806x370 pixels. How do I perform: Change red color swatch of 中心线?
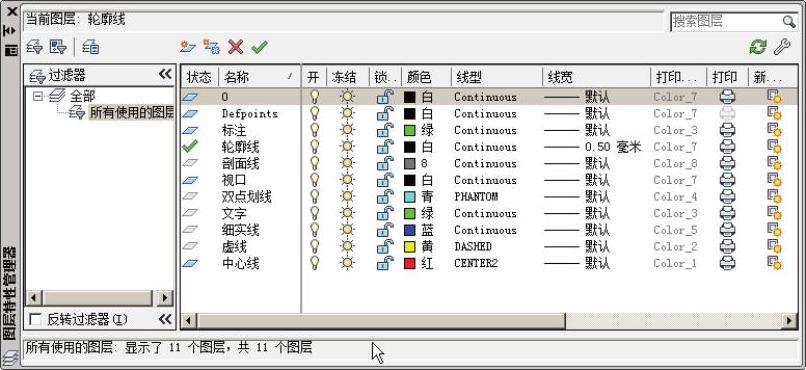click(410, 263)
